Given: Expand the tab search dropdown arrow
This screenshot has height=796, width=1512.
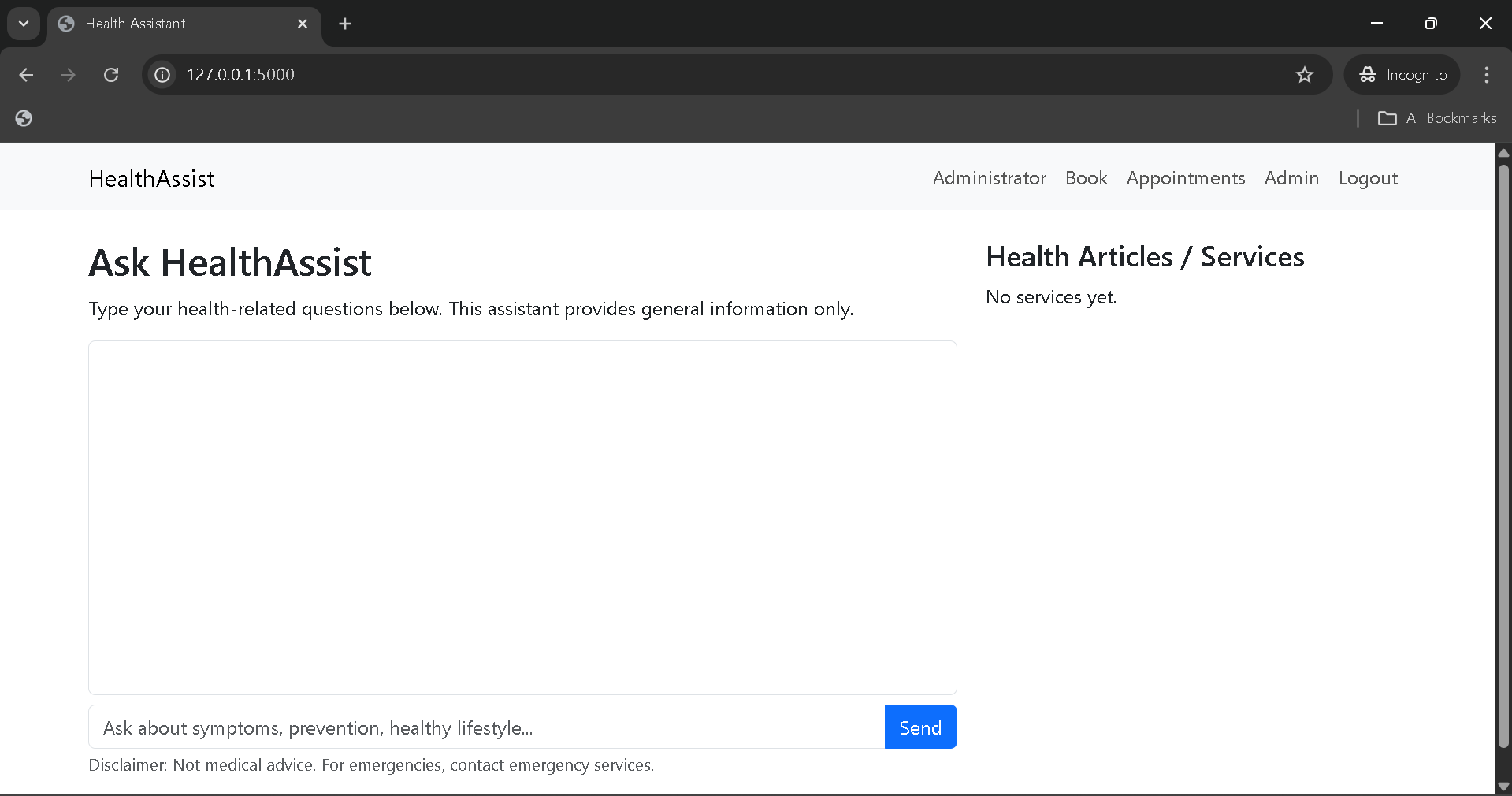Looking at the screenshot, I should coord(24,24).
